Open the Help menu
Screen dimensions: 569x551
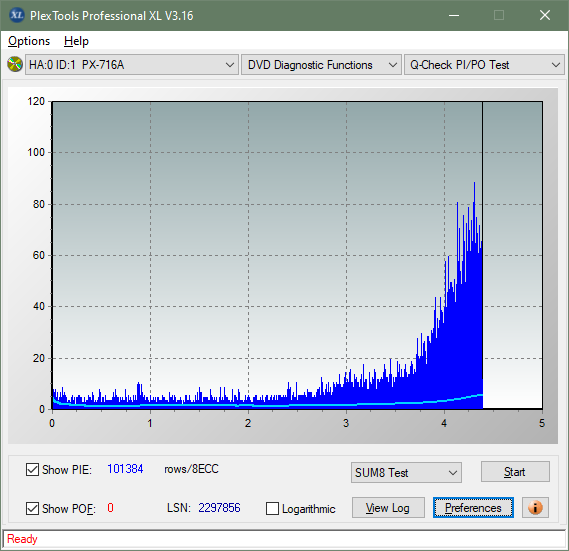click(76, 41)
